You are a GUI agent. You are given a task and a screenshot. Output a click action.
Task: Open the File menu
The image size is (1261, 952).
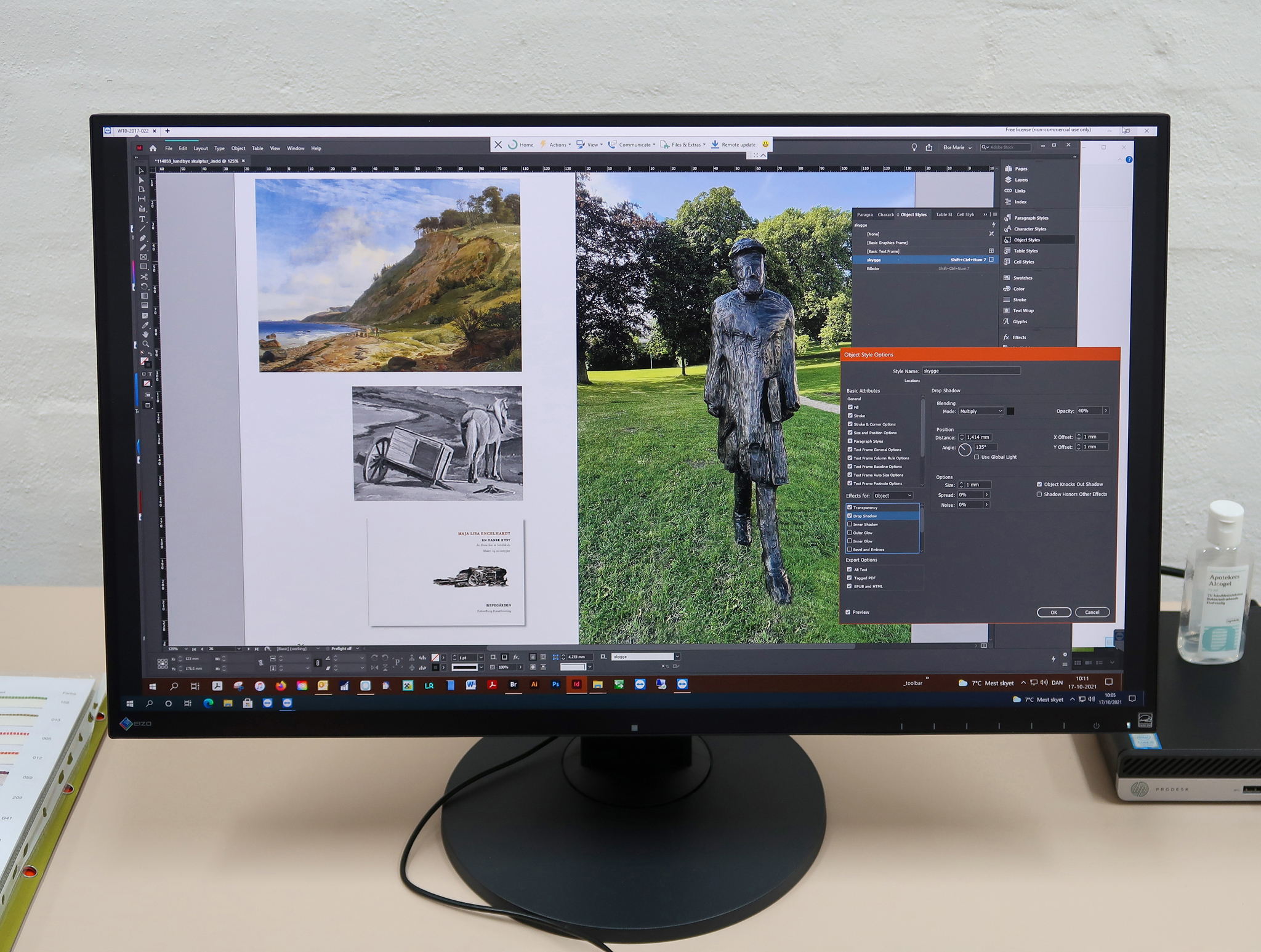tap(169, 148)
